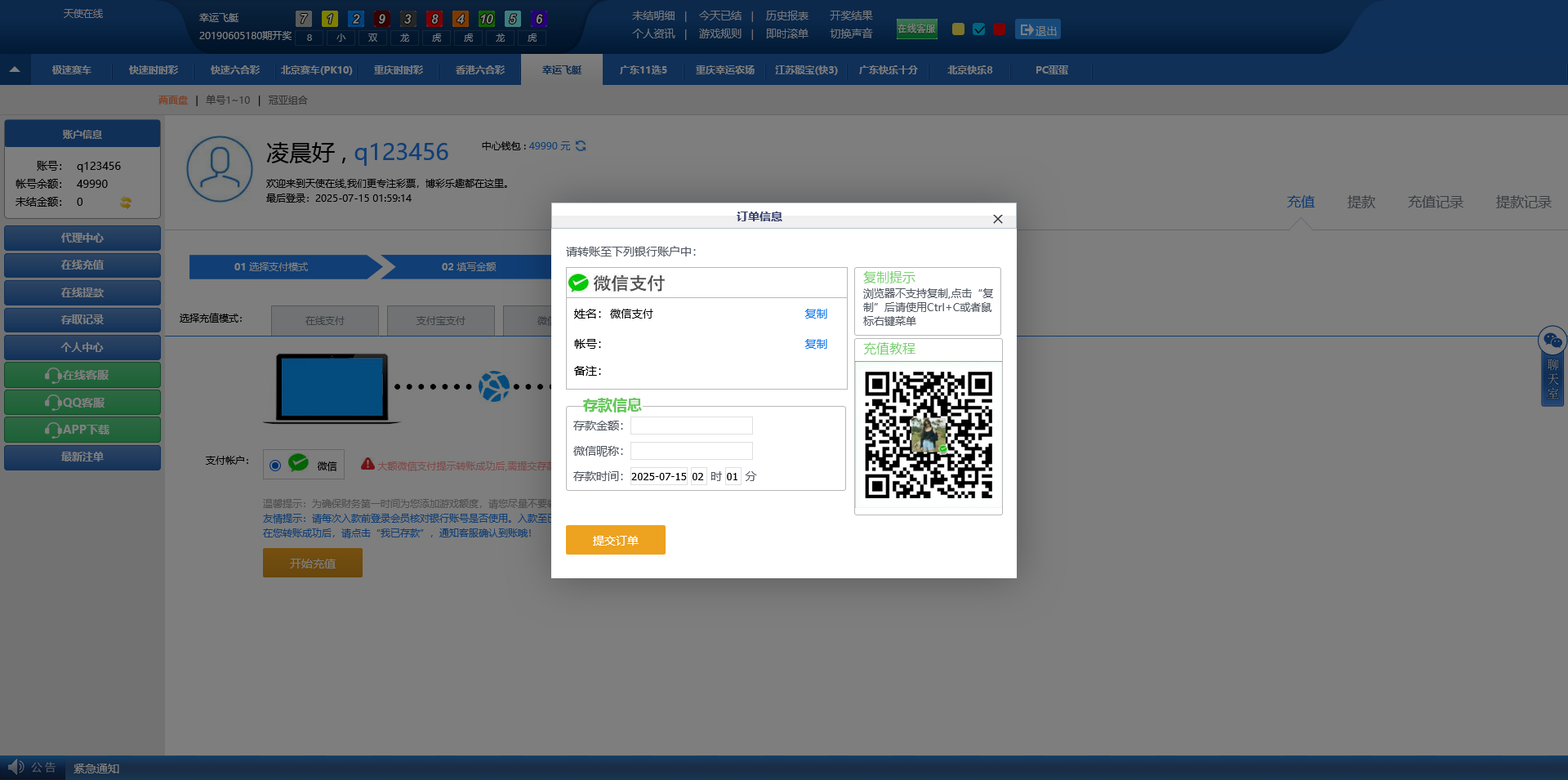Switch to the 提款 tab
This screenshot has width=1568, height=780.
pos(1361,202)
